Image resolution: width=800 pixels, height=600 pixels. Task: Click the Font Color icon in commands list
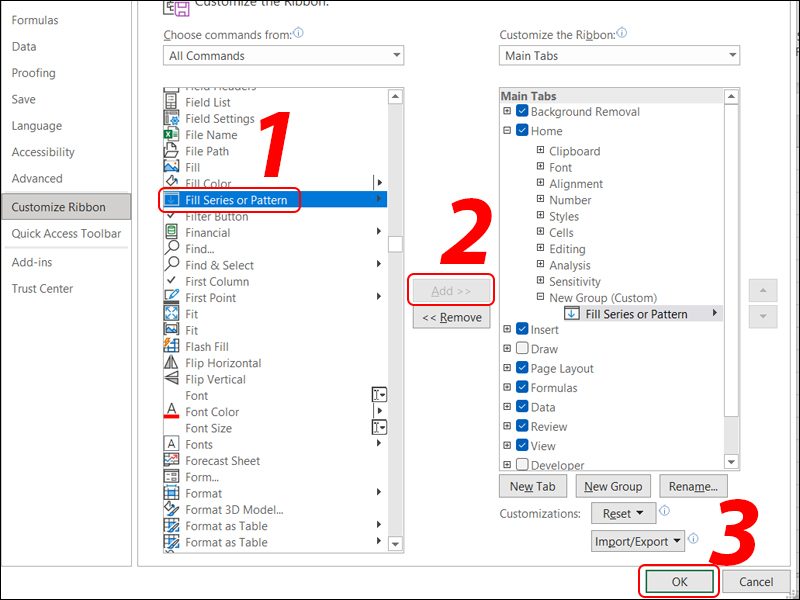tap(171, 412)
